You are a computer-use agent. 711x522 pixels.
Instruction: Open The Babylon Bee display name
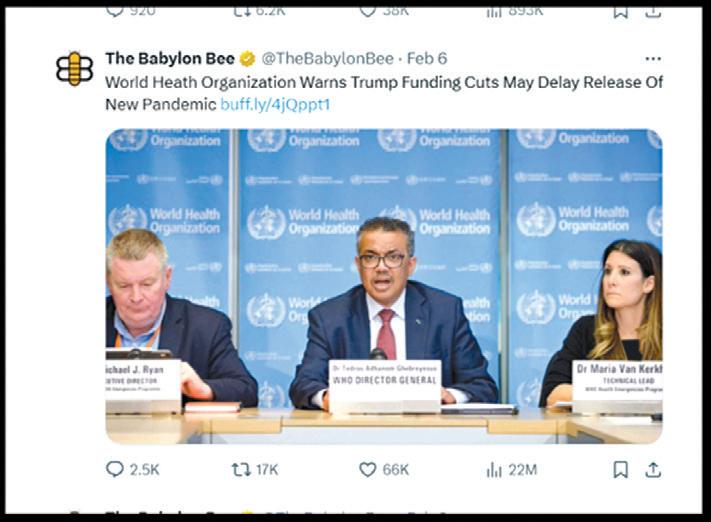[x=170, y=59]
